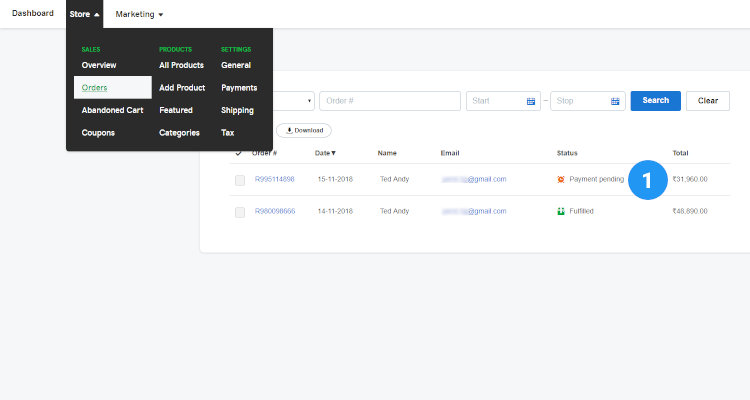The height and width of the screenshot is (400, 750).
Task: Go to Coupons in Sales menu
Action: [x=98, y=133]
